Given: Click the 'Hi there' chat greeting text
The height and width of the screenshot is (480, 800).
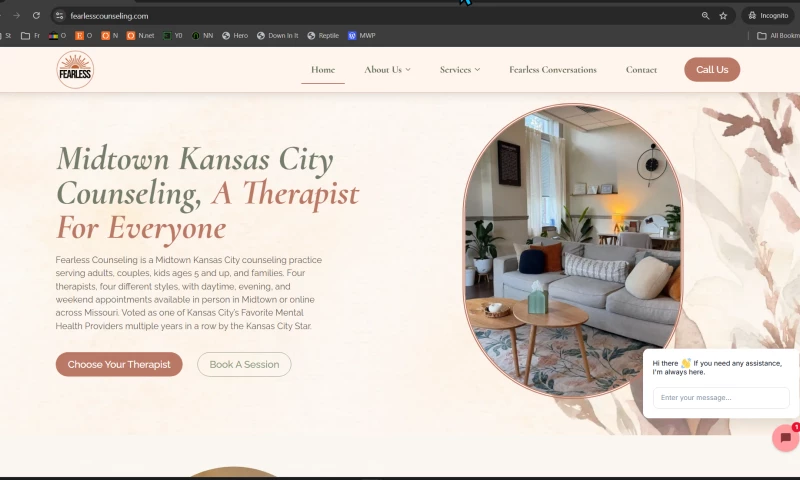Looking at the screenshot, I should tap(717, 368).
